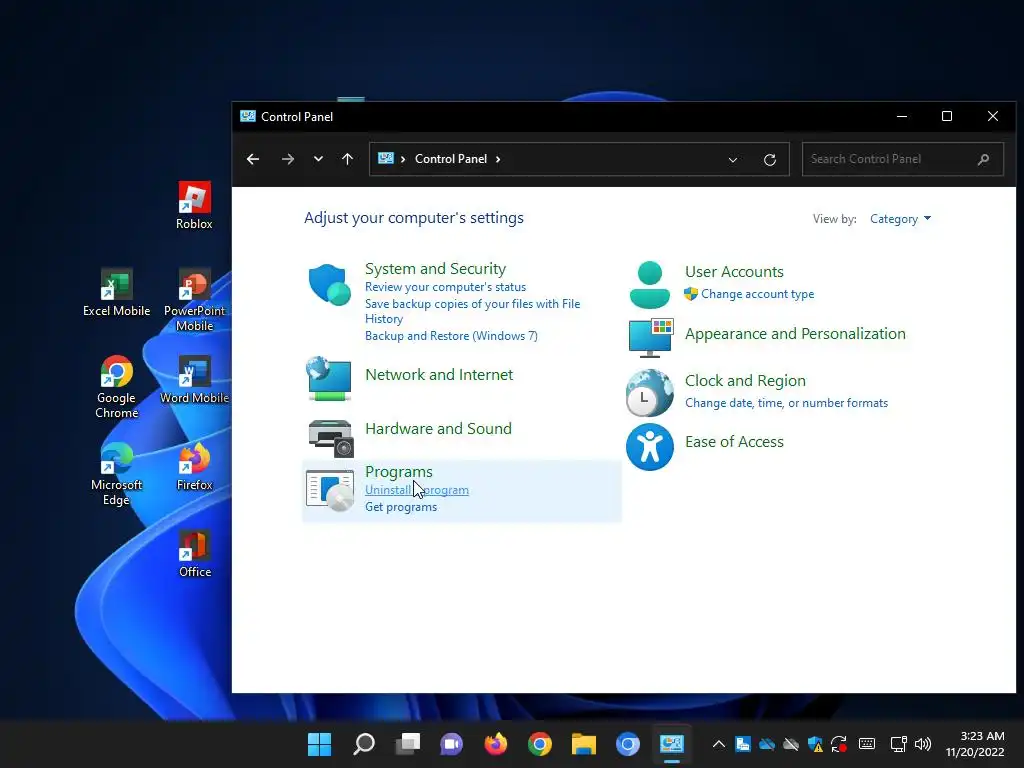Open the Windows Start button
The image size is (1024, 768).
coord(319,744)
